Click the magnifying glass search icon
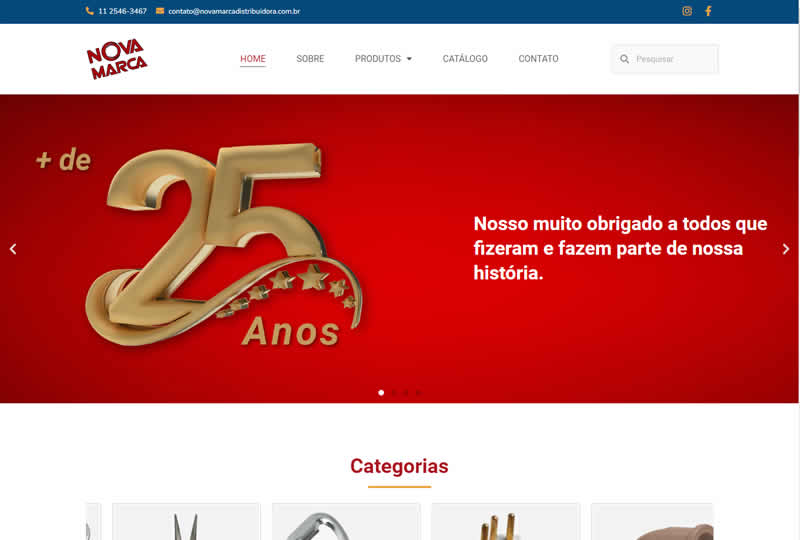This screenshot has height=540, width=800. (x=624, y=59)
